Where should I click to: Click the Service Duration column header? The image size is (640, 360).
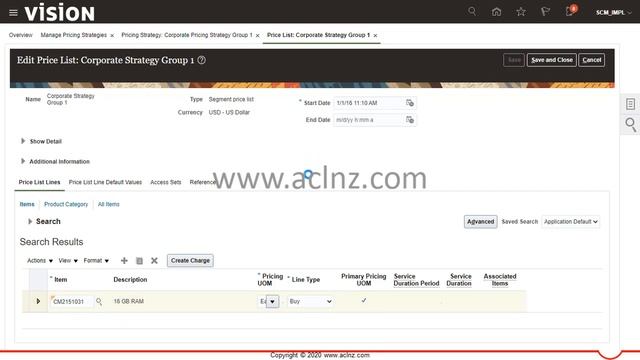pyautogui.click(x=459, y=280)
